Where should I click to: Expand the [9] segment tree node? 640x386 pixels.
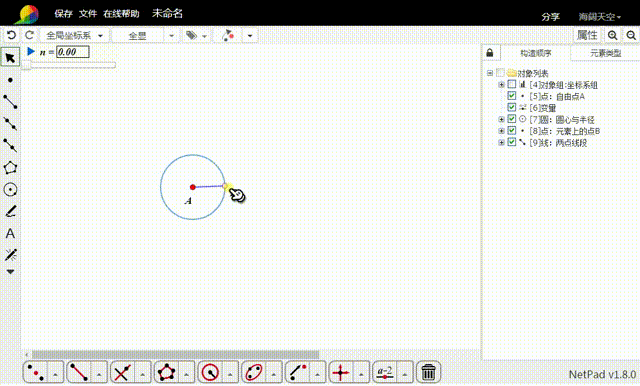[501, 142]
